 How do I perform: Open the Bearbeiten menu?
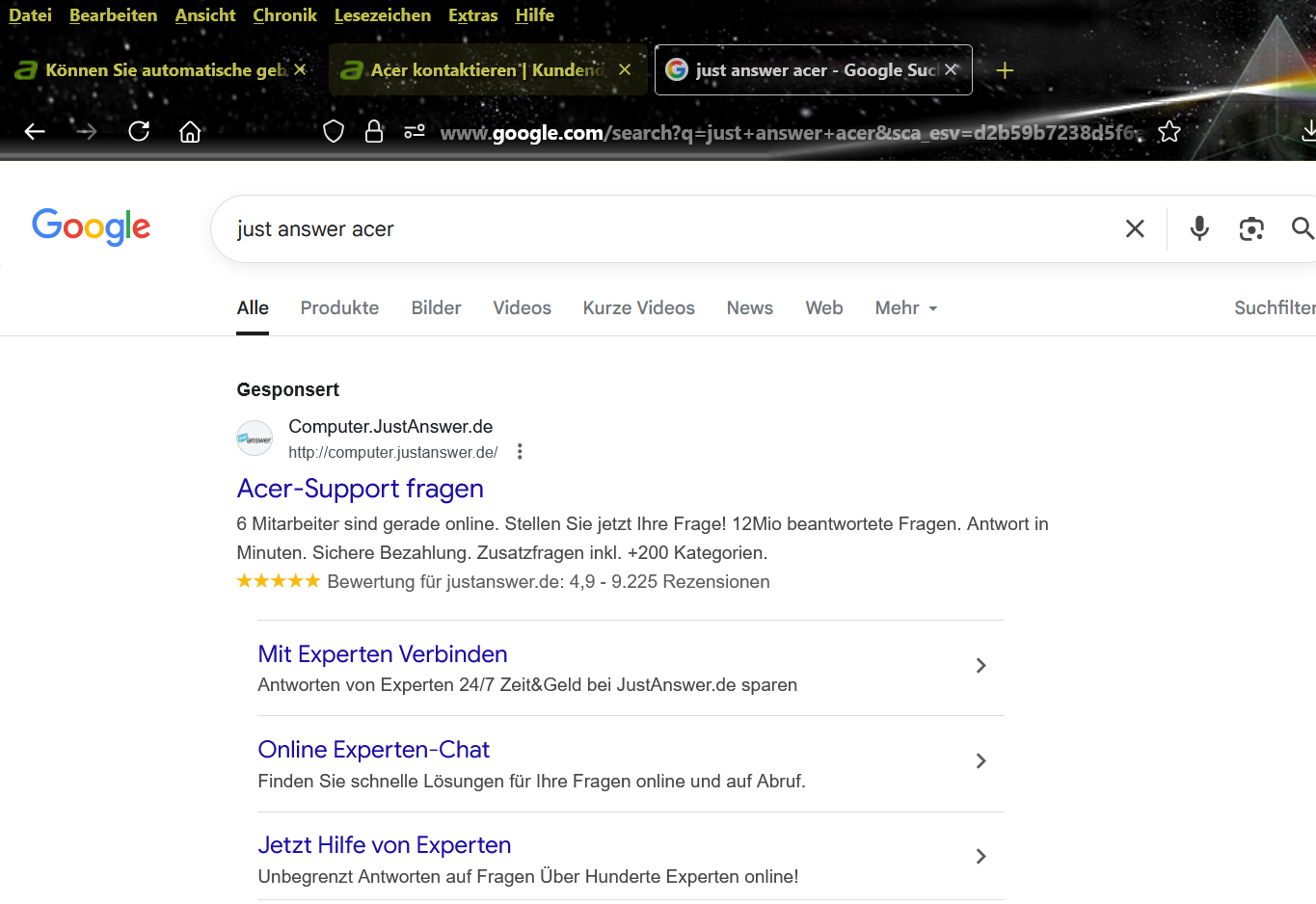[x=113, y=15]
